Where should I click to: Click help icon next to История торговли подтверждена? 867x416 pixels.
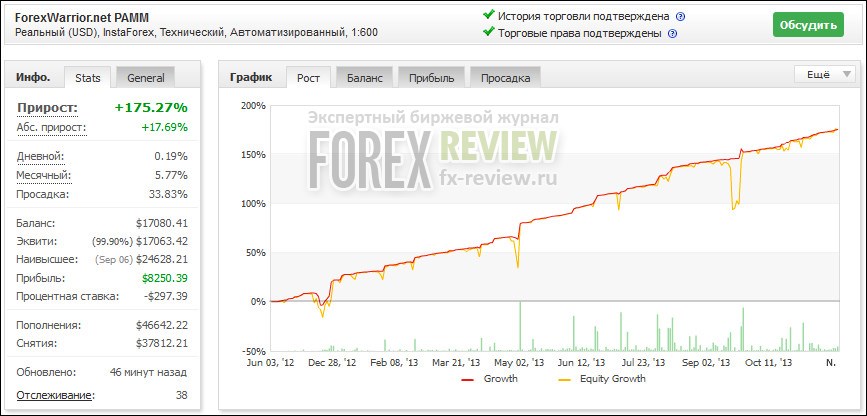(x=681, y=17)
